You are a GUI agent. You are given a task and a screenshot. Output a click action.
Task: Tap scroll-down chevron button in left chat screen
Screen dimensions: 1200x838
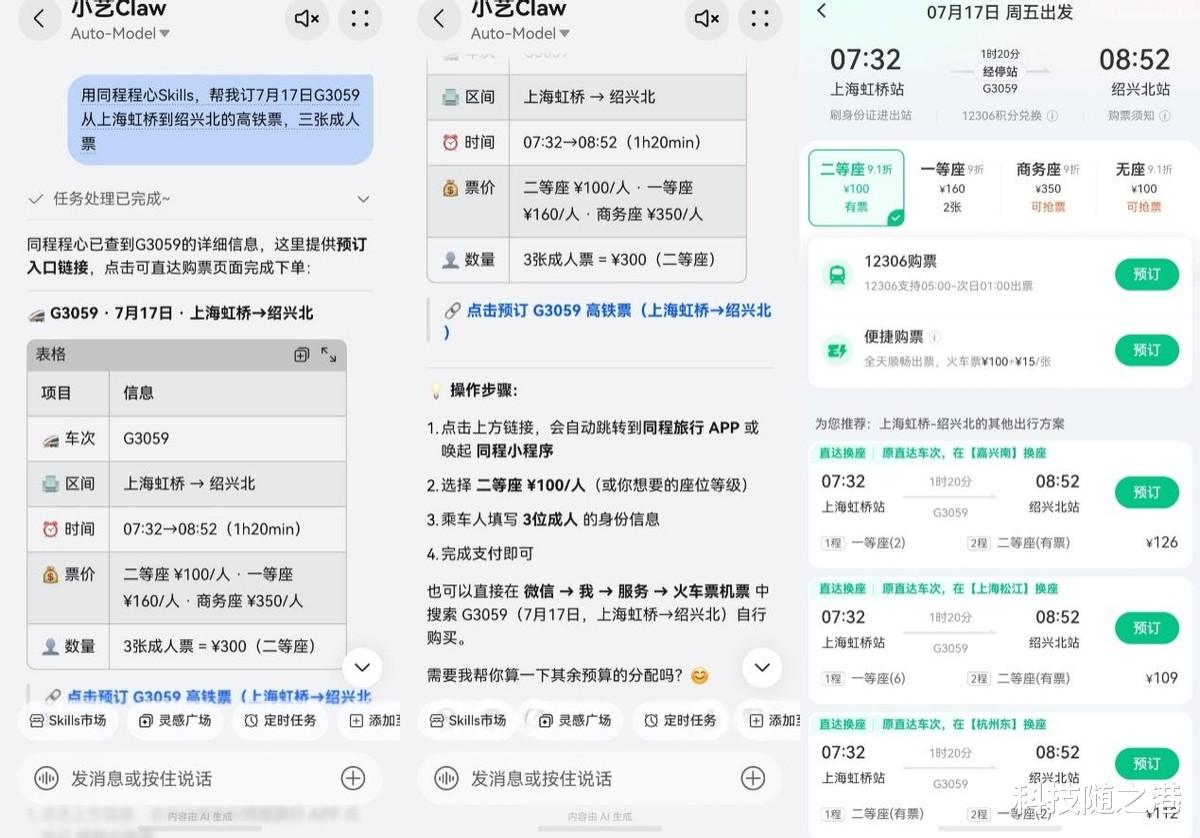(362, 667)
